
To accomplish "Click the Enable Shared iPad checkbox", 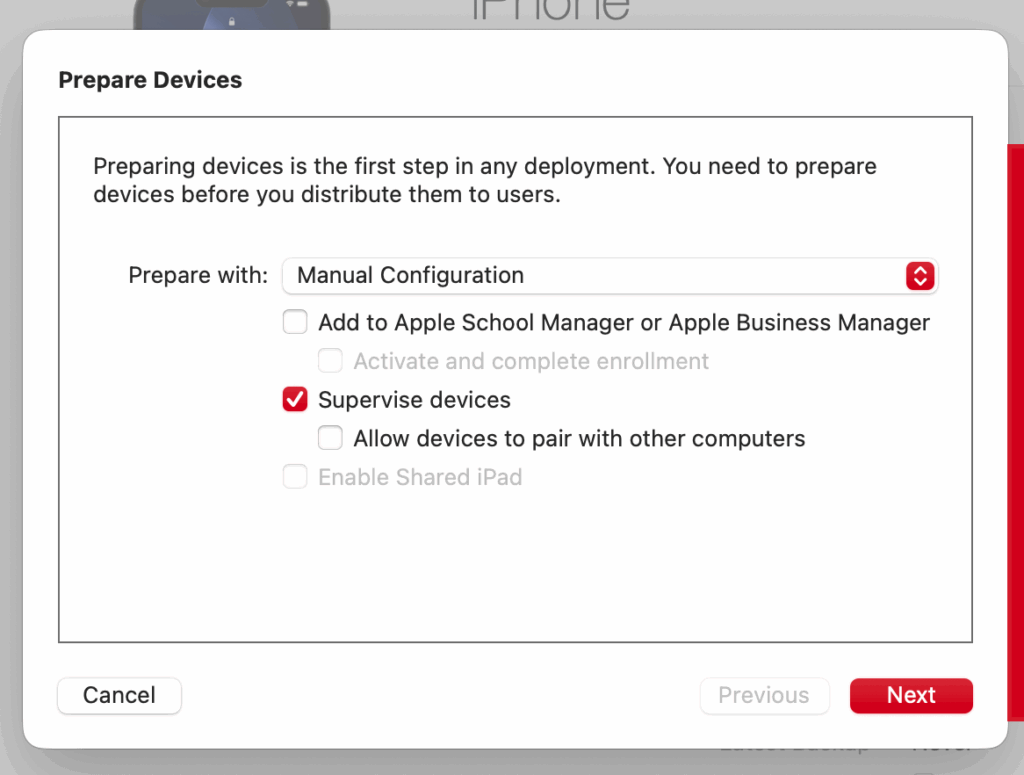I will 295,477.
